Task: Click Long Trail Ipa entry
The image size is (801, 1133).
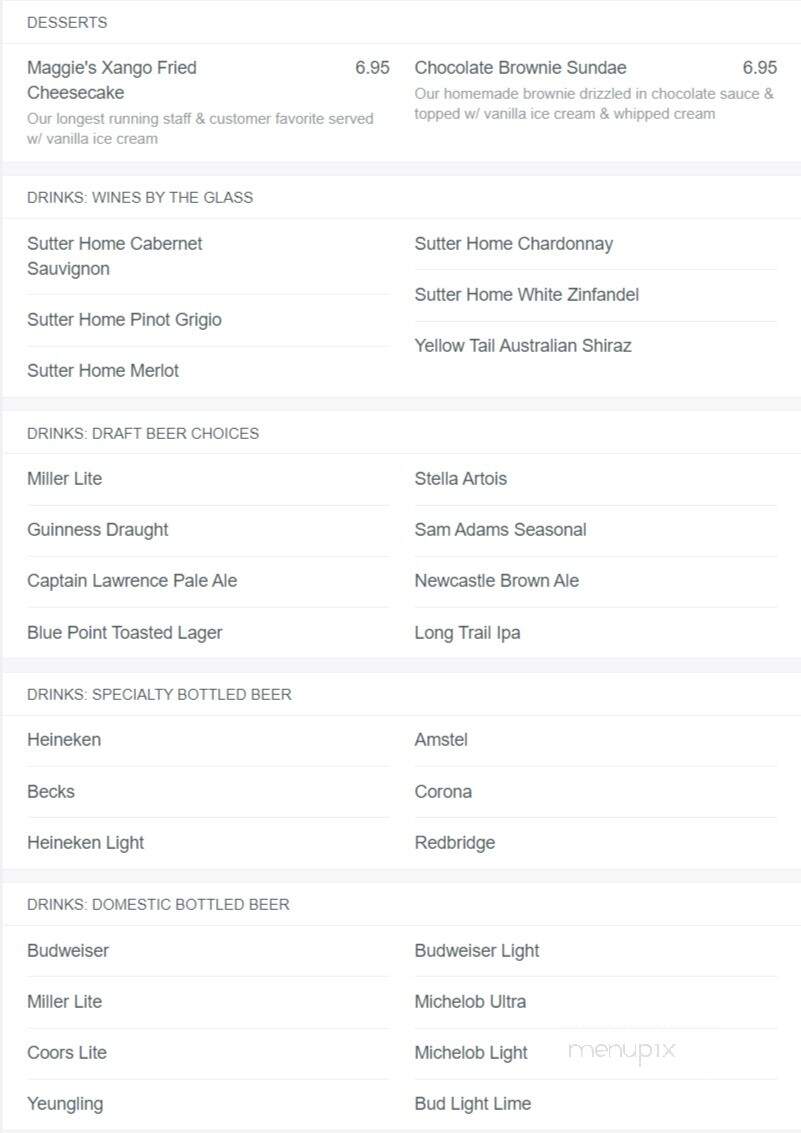Action: pos(467,632)
